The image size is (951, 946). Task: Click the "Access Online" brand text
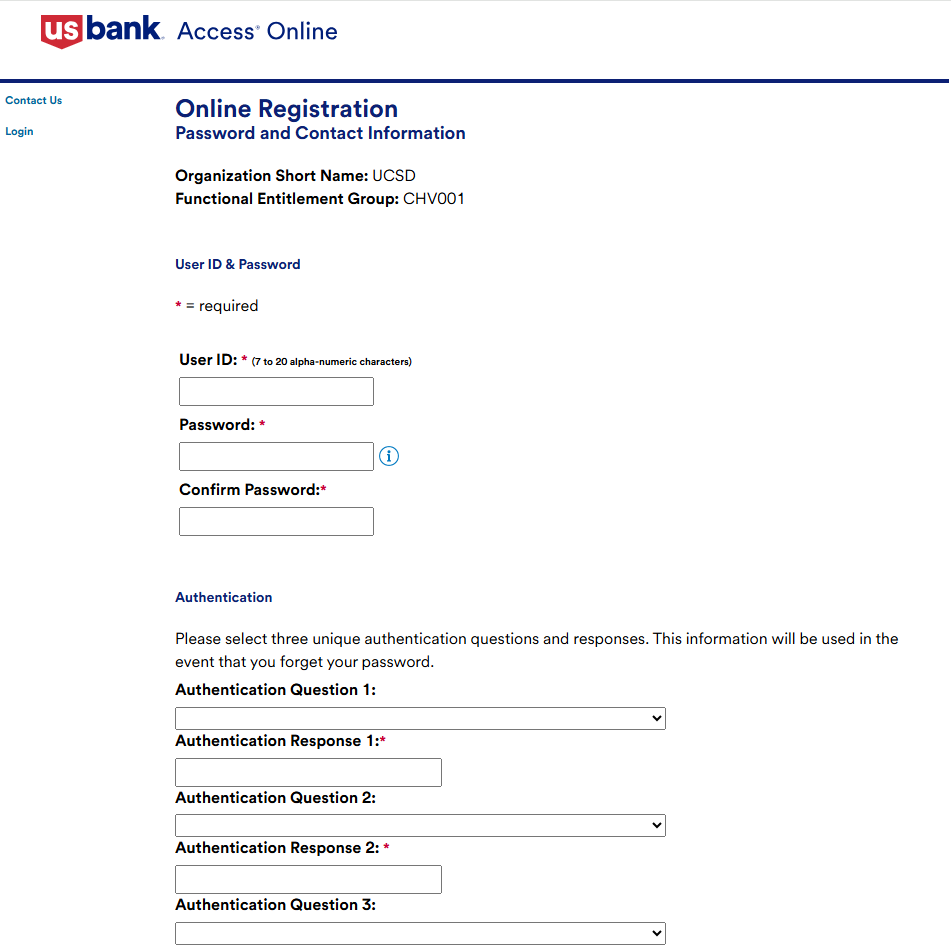tap(256, 31)
